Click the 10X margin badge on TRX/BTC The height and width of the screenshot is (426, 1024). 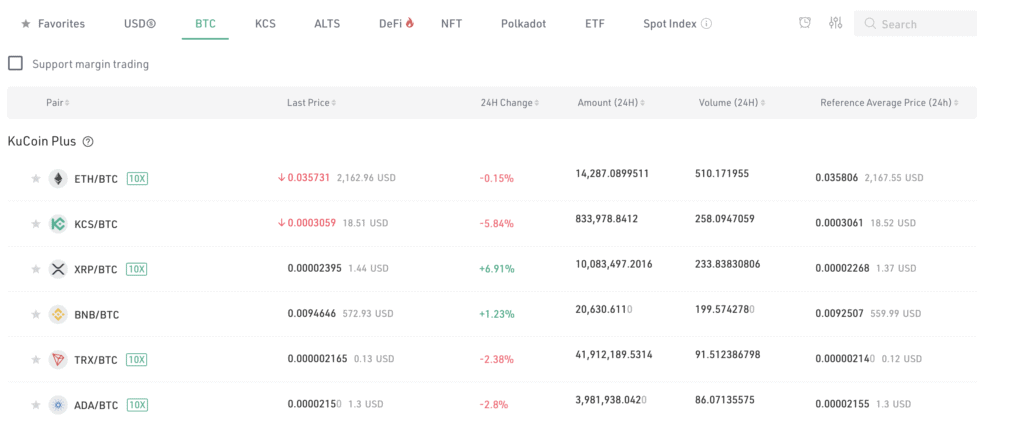pyautogui.click(x=137, y=359)
